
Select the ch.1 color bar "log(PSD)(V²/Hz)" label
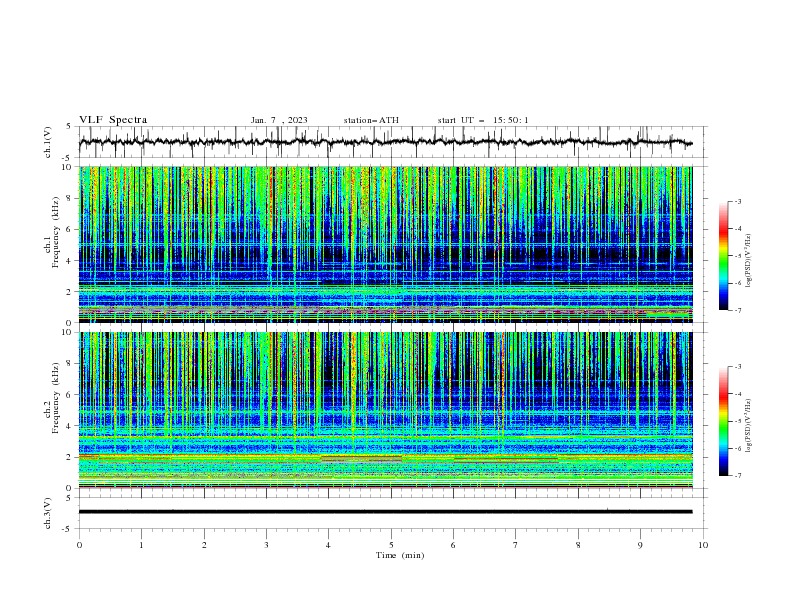point(748,261)
